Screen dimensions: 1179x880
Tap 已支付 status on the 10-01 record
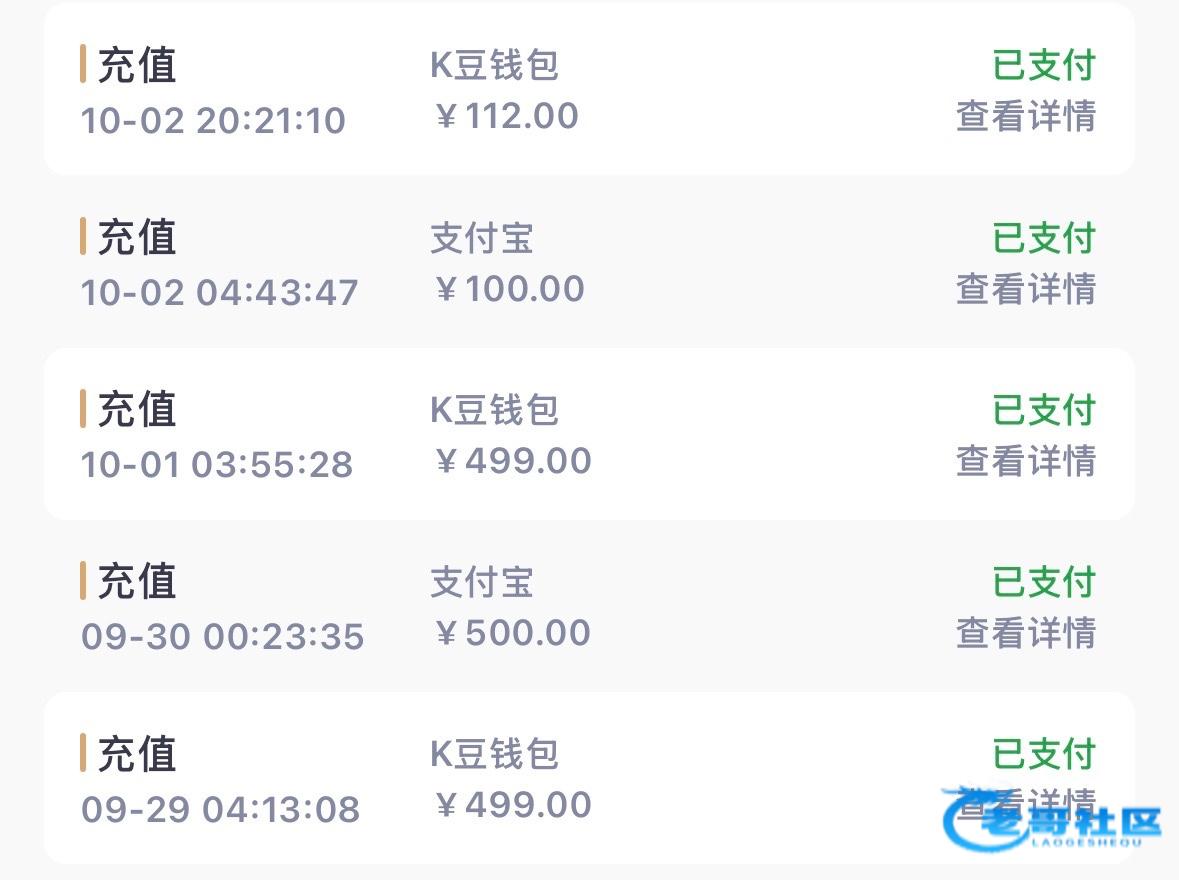point(1043,411)
